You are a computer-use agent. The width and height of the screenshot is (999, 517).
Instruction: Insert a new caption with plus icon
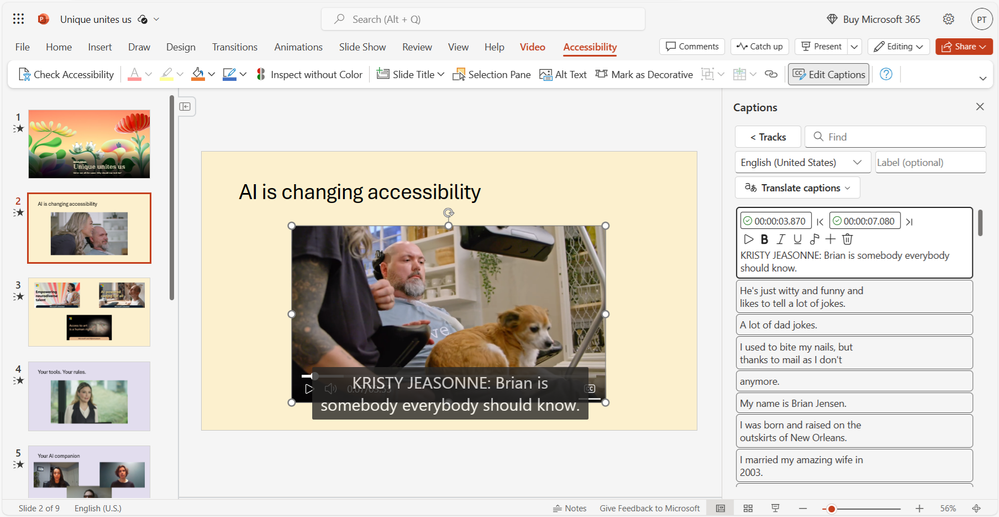coord(830,240)
